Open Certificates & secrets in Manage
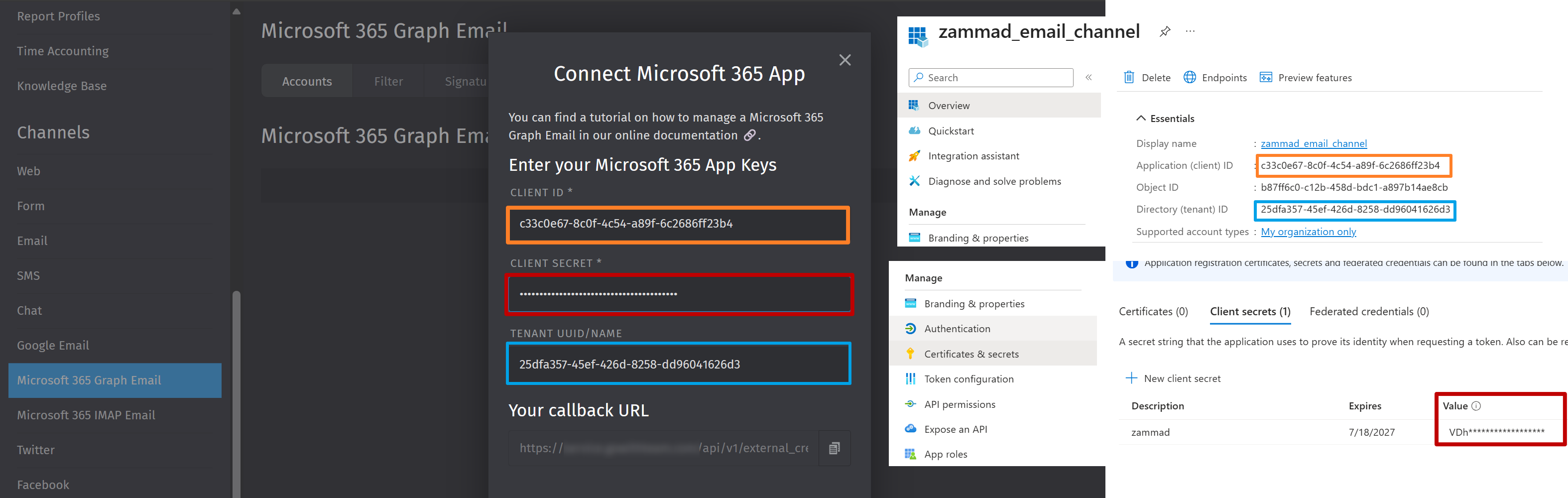This screenshot has width=1568, height=498. [971, 354]
